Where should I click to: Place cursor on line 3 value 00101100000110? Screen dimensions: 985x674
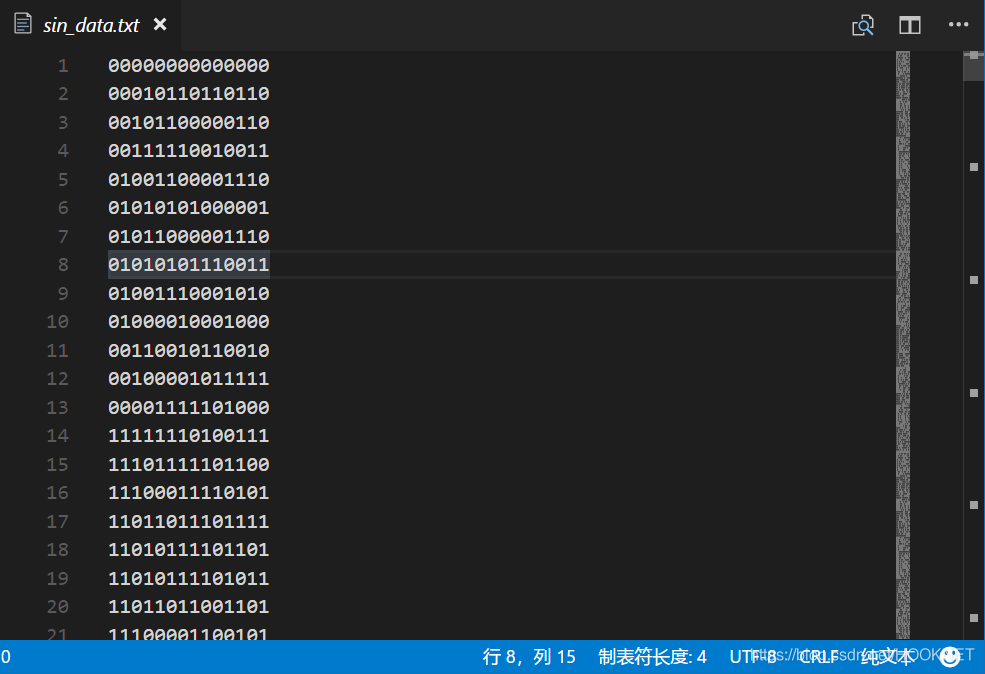pyautogui.click(x=188, y=122)
